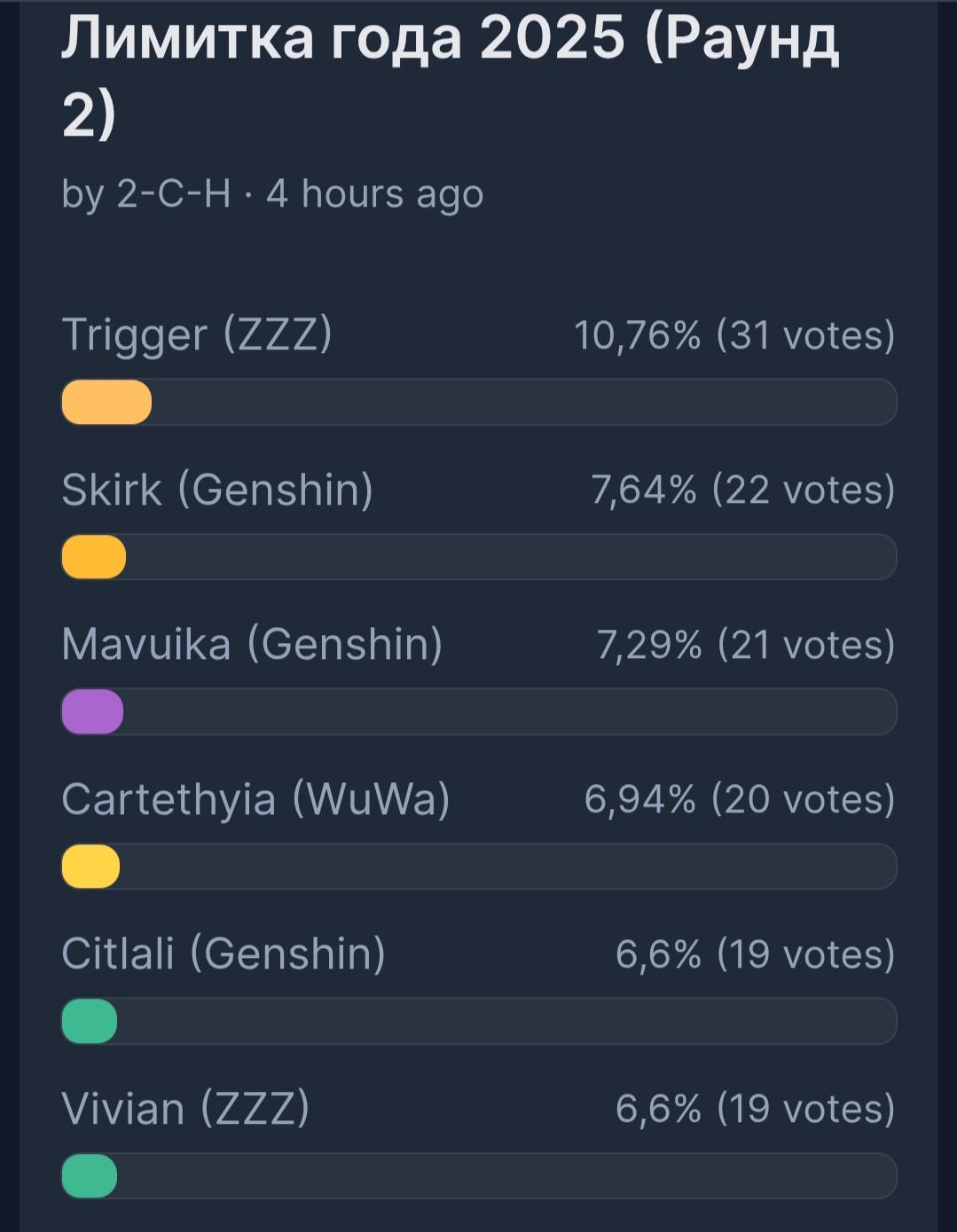Click Vivian's 6,6% (19 votes) text
The width and height of the screenshot is (957, 1232).
coord(755,1109)
